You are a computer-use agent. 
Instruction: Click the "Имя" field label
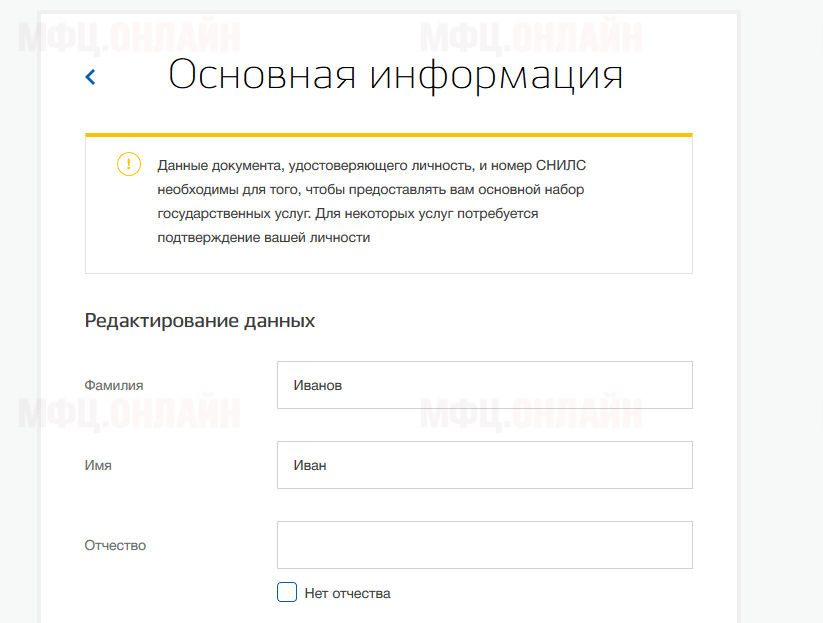click(x=98, y=465)
